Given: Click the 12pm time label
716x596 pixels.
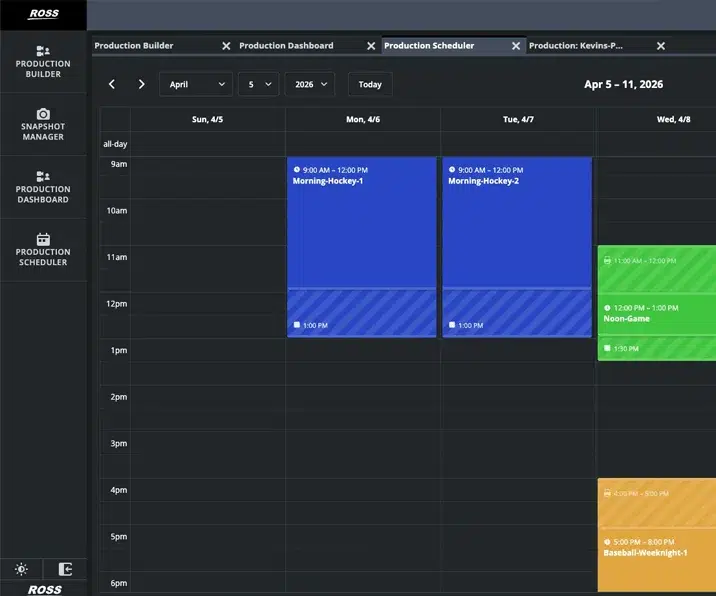Looking at the screenshot, I should [116, 304].
